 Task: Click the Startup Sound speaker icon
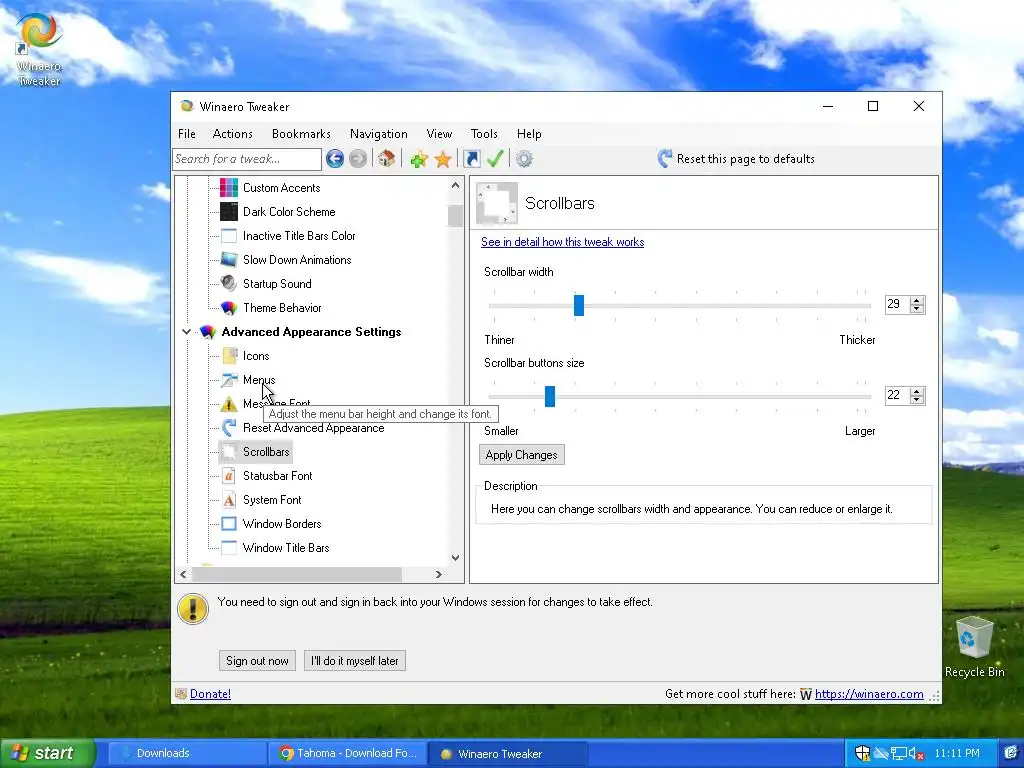click(x=229, y=283)
